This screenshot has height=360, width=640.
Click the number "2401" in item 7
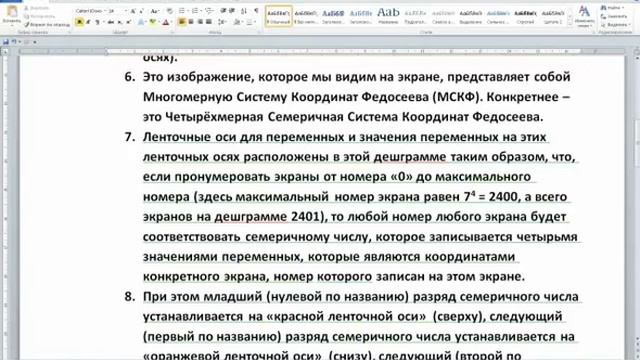pos(306,217)
